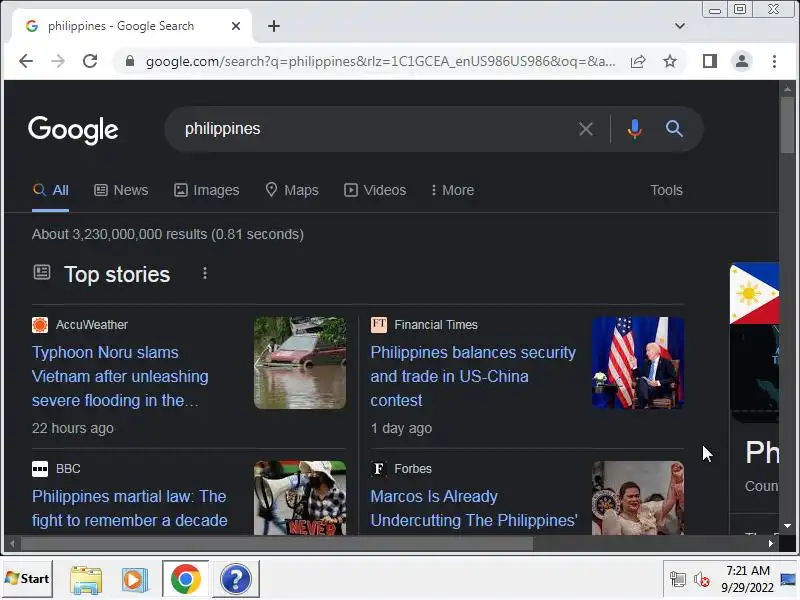Open Typhoon Noru slams Vietnam article

pos(120,377)
